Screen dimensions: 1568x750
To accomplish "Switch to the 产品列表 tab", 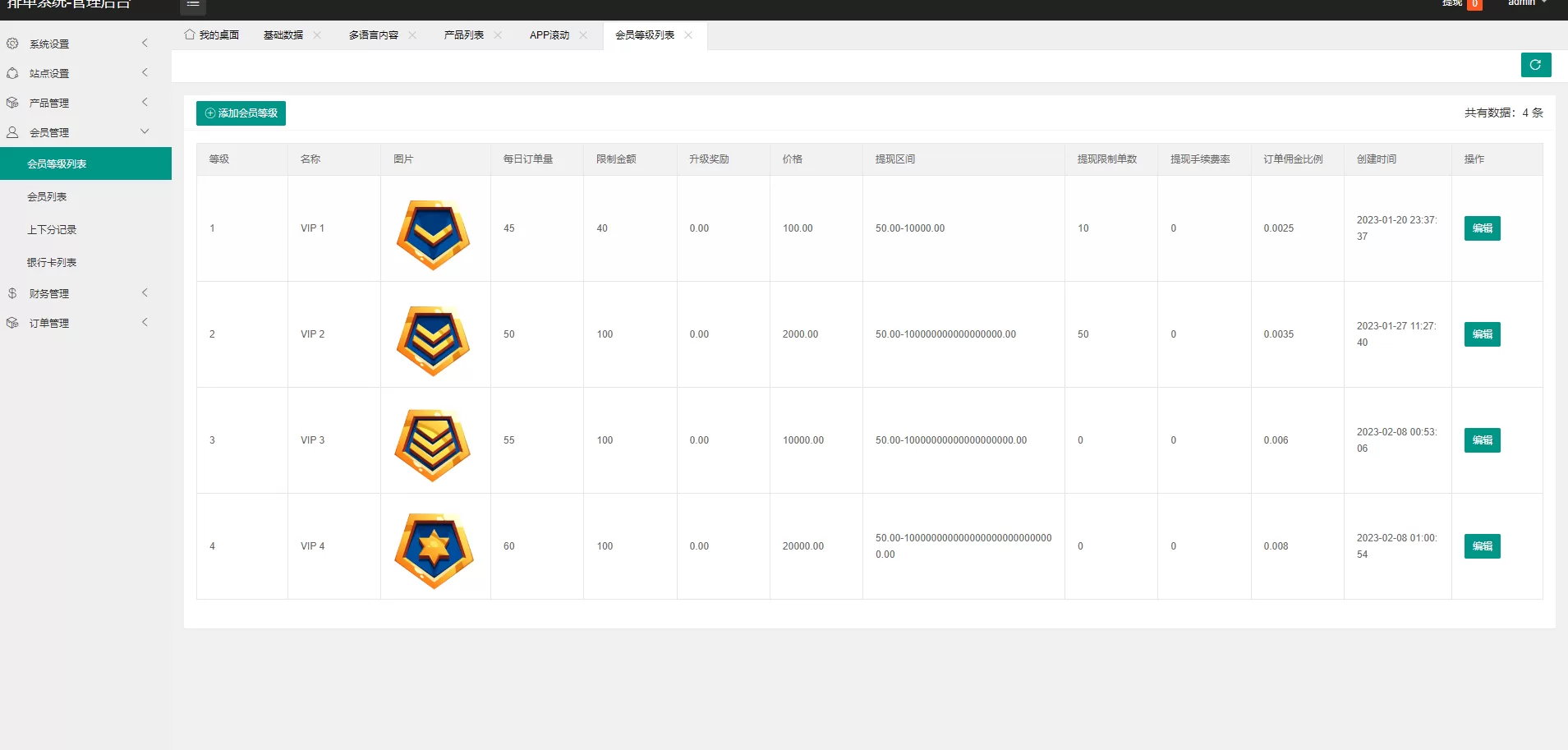I will click(463, 35).
